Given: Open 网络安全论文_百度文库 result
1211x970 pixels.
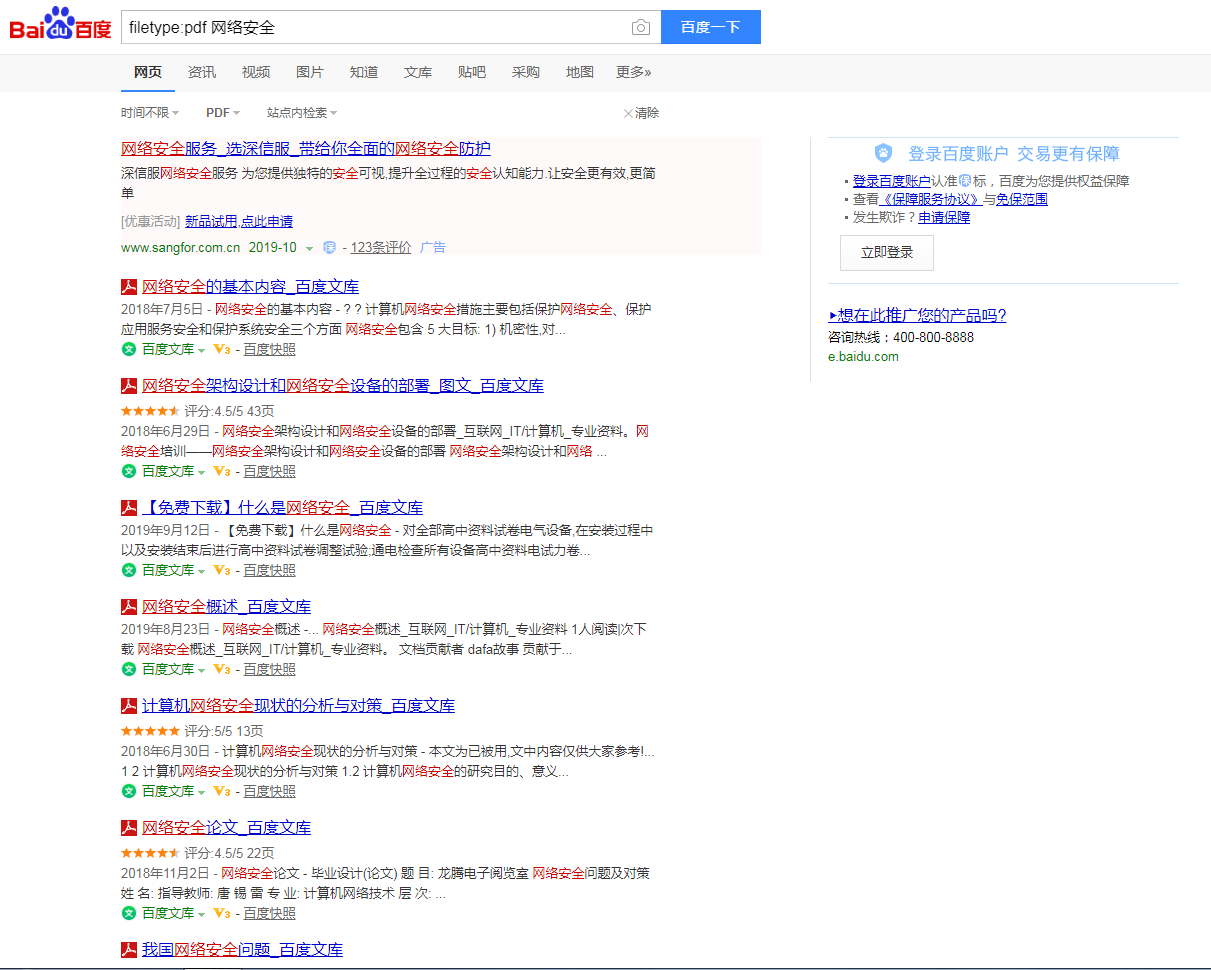Looking at the screenshot, I should pyautogui.click(x=226, y=828).
